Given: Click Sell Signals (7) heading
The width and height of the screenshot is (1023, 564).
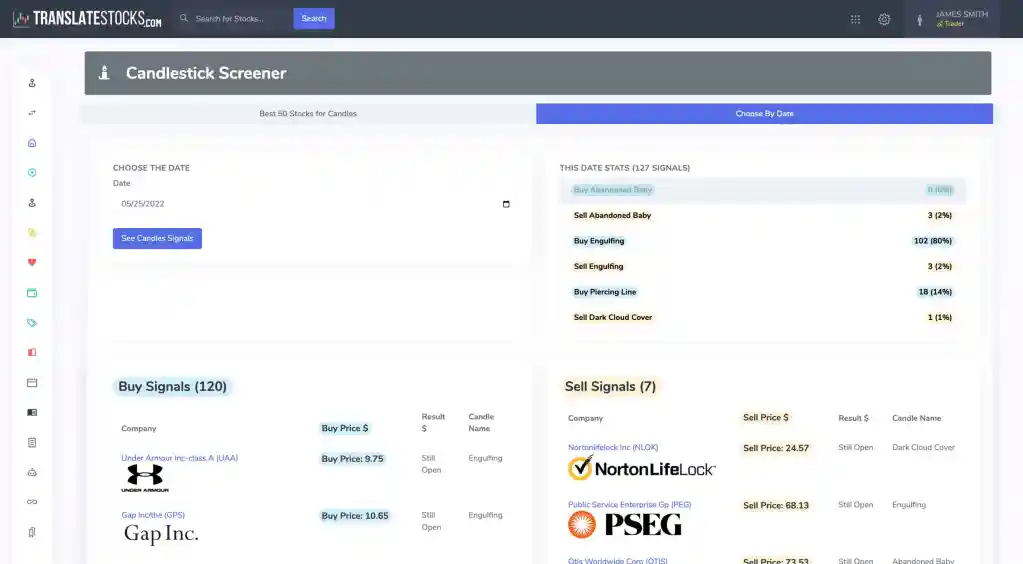Looking at the screenshot, I should coord(610,386).
